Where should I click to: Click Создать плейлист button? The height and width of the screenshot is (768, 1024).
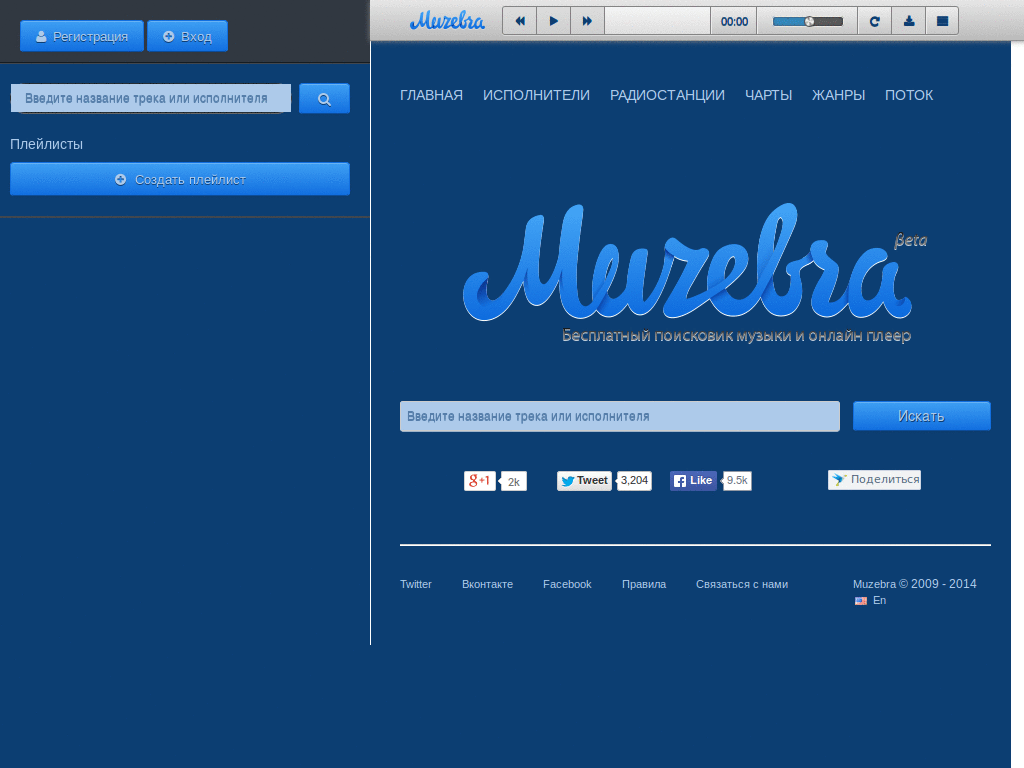coord(180,179)
